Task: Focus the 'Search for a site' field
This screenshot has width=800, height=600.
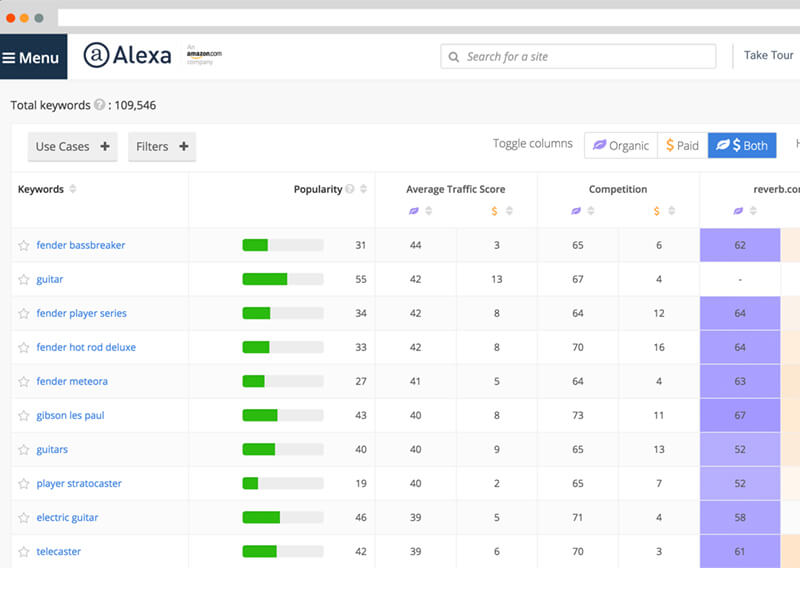Action: pos(578,56)
